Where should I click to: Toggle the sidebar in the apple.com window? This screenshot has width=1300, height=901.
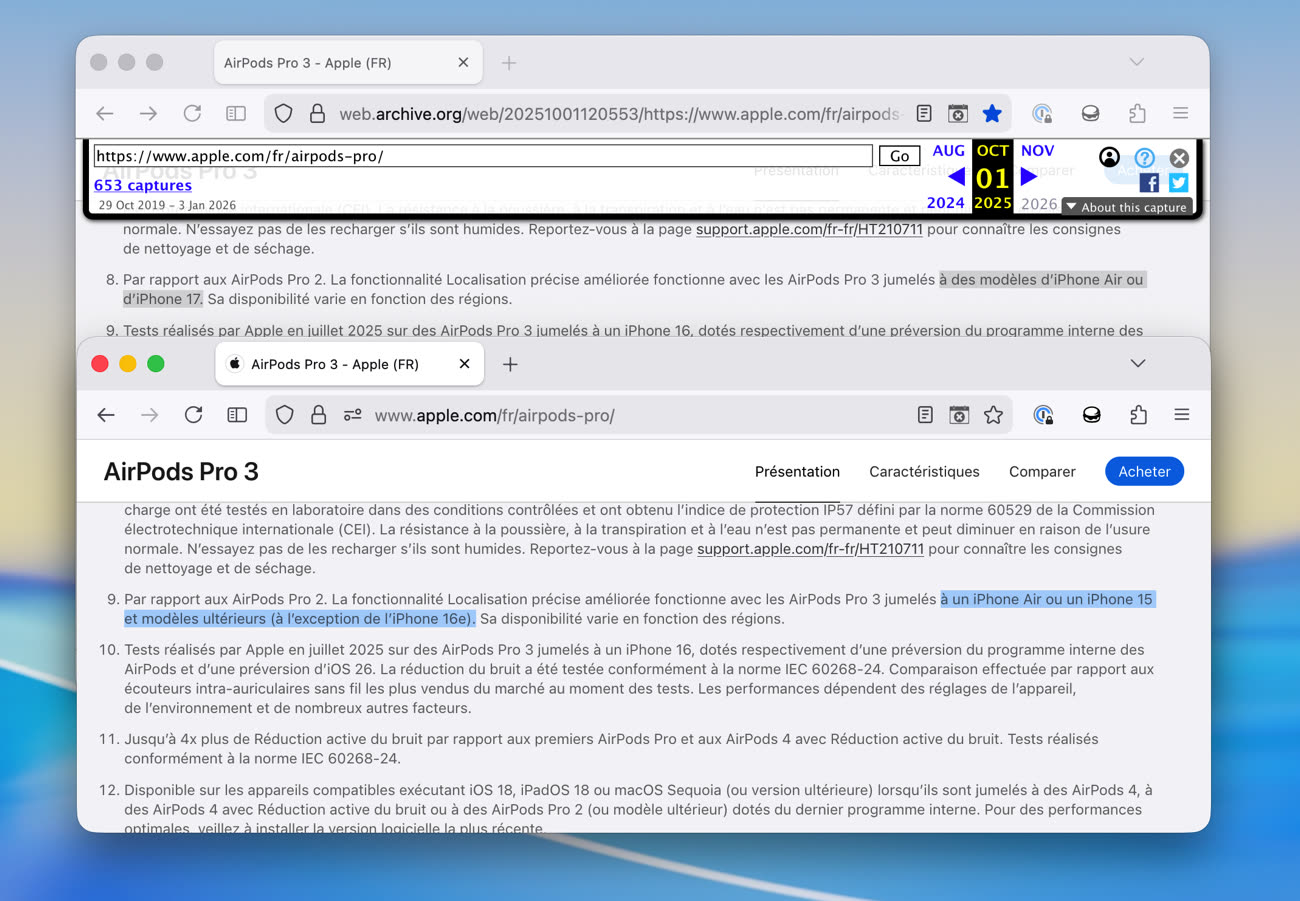(237, 415)
